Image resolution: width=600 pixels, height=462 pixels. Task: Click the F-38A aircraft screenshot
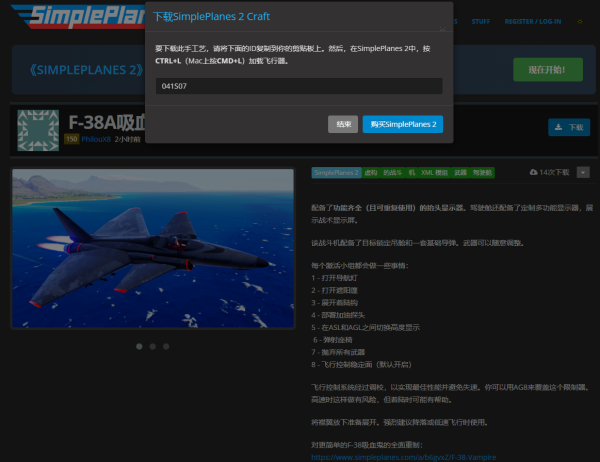tap(153, 248)
